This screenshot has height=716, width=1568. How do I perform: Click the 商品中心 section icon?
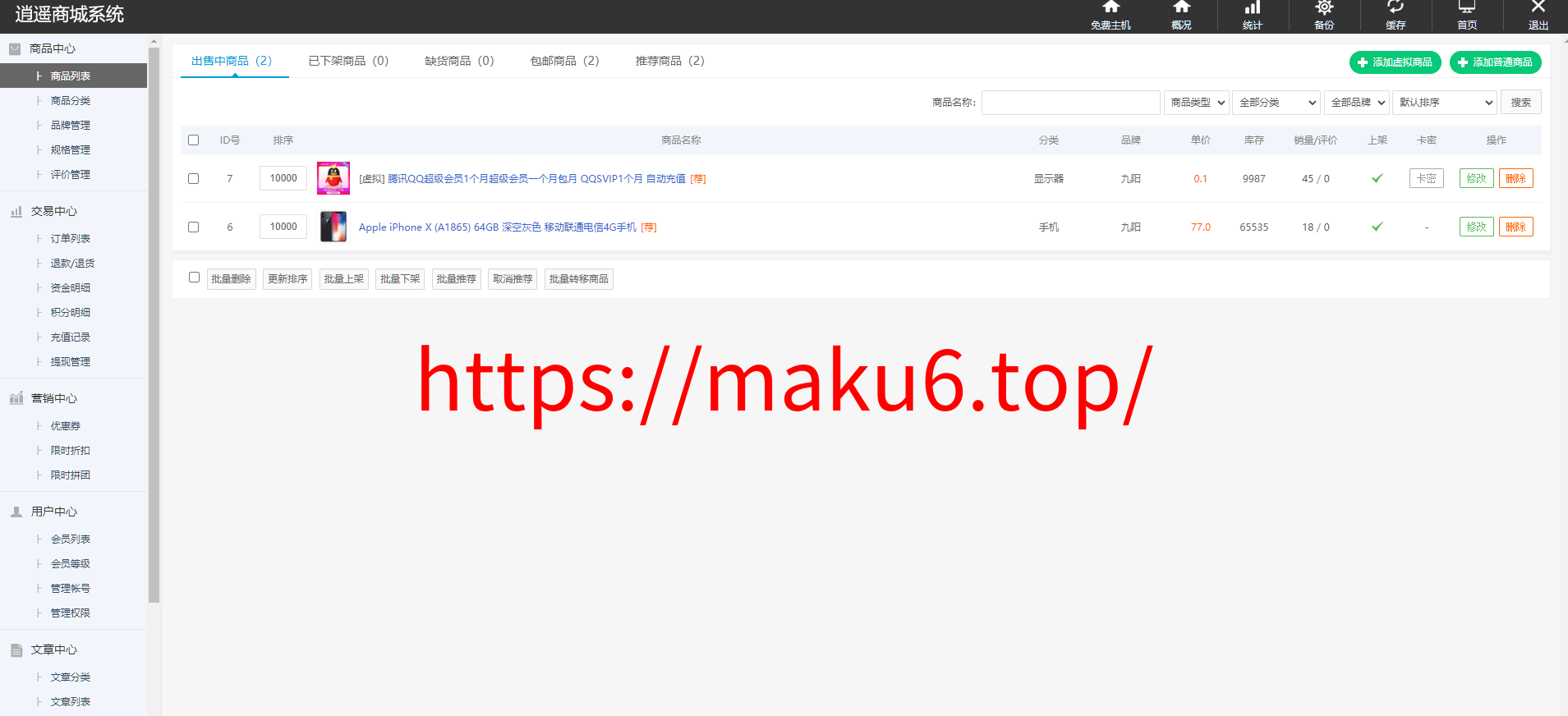tap(15, 49)
